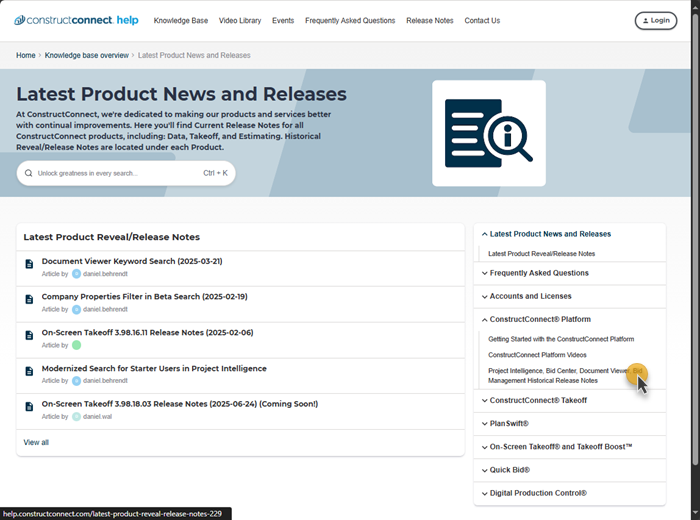Click document icon beside Document Viewer Keyword Search

(x=29, y=264)
